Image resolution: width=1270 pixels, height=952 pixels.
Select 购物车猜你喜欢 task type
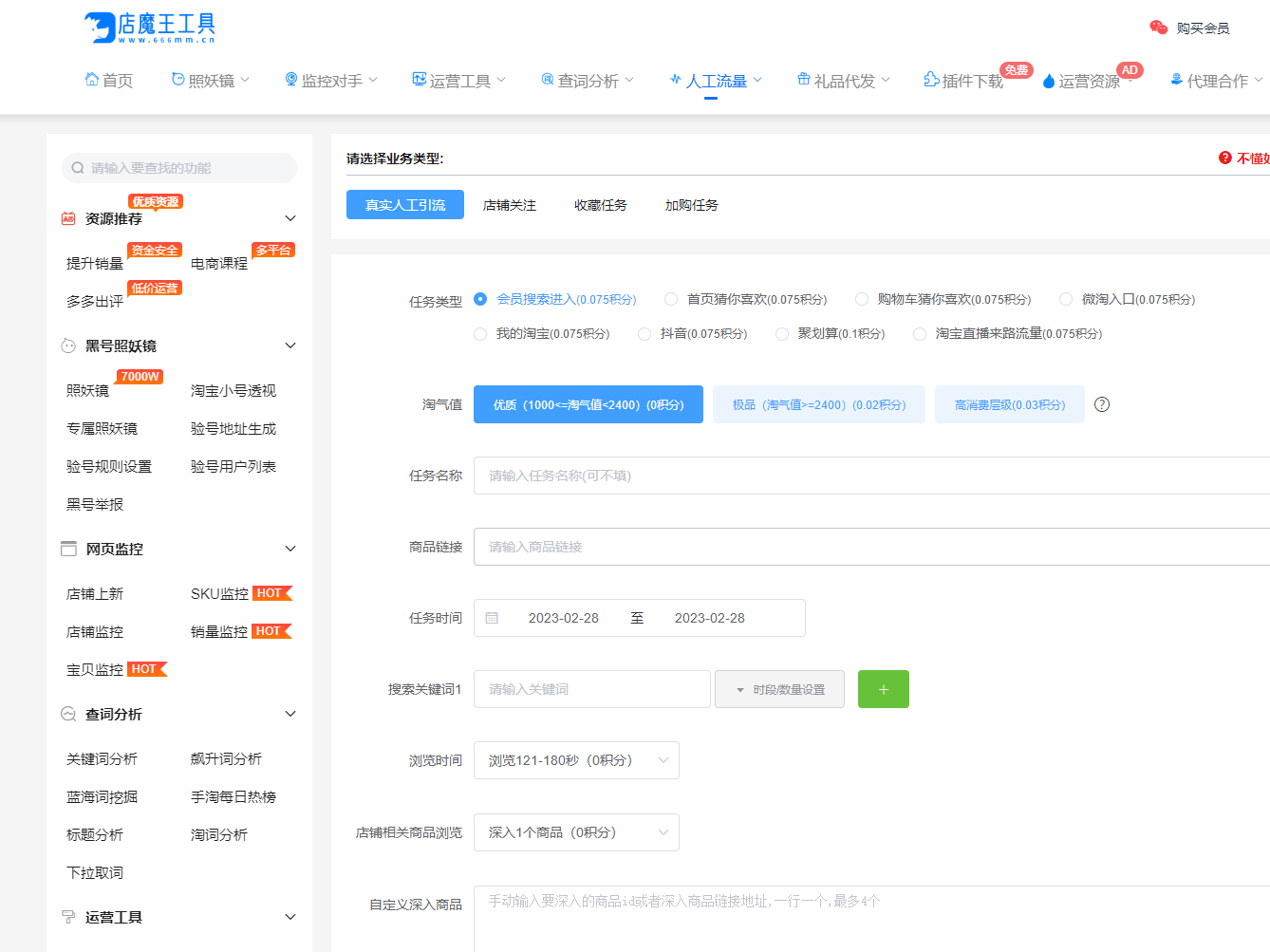(943, 299)
